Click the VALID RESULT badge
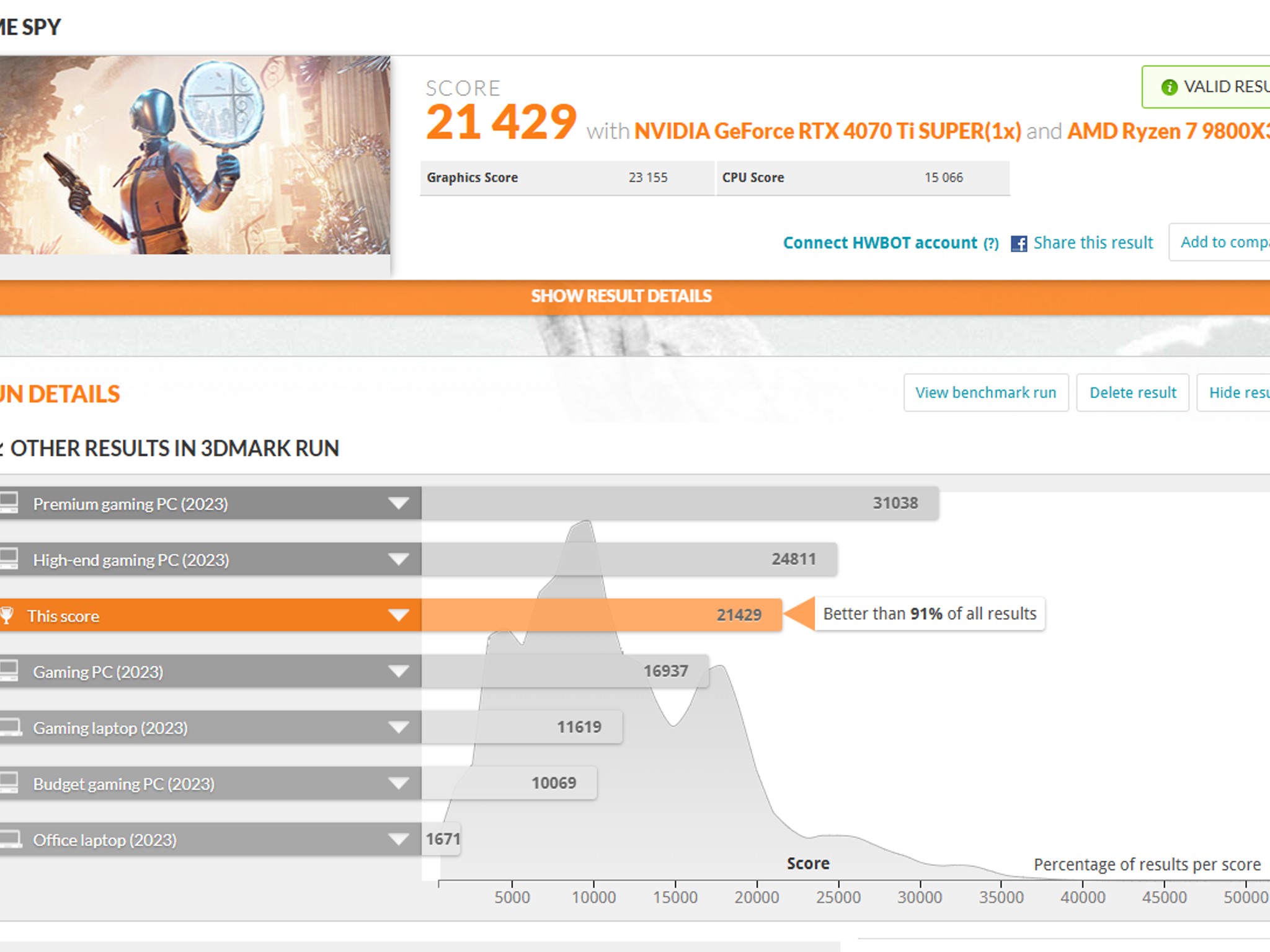This screenshot has height=952, width=1270. (1206, 87)
